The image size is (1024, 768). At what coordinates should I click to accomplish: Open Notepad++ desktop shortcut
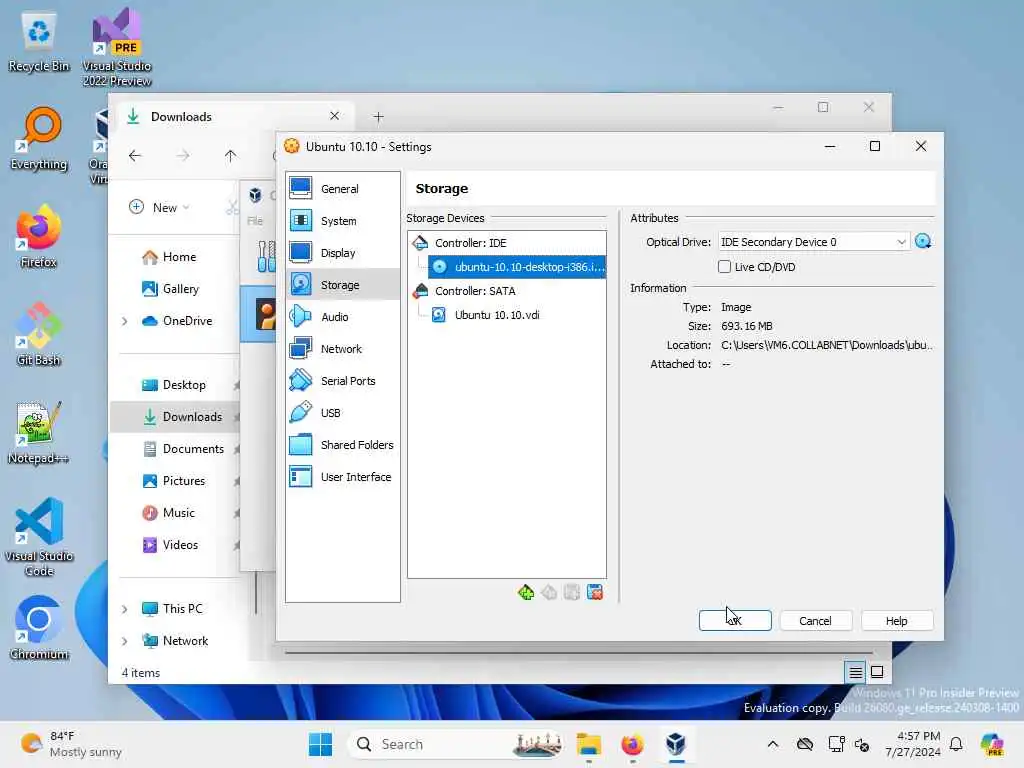(39, 433)
